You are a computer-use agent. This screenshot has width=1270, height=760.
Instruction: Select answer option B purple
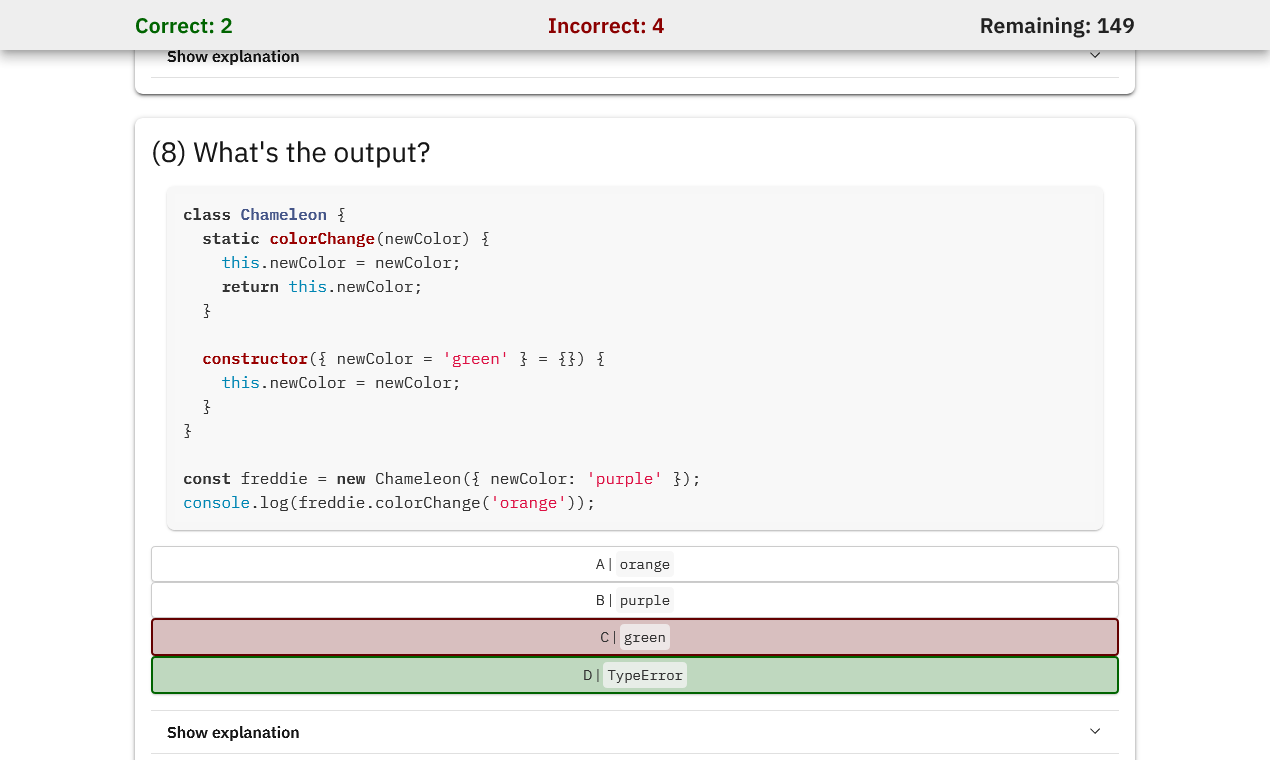pos(634,599)
